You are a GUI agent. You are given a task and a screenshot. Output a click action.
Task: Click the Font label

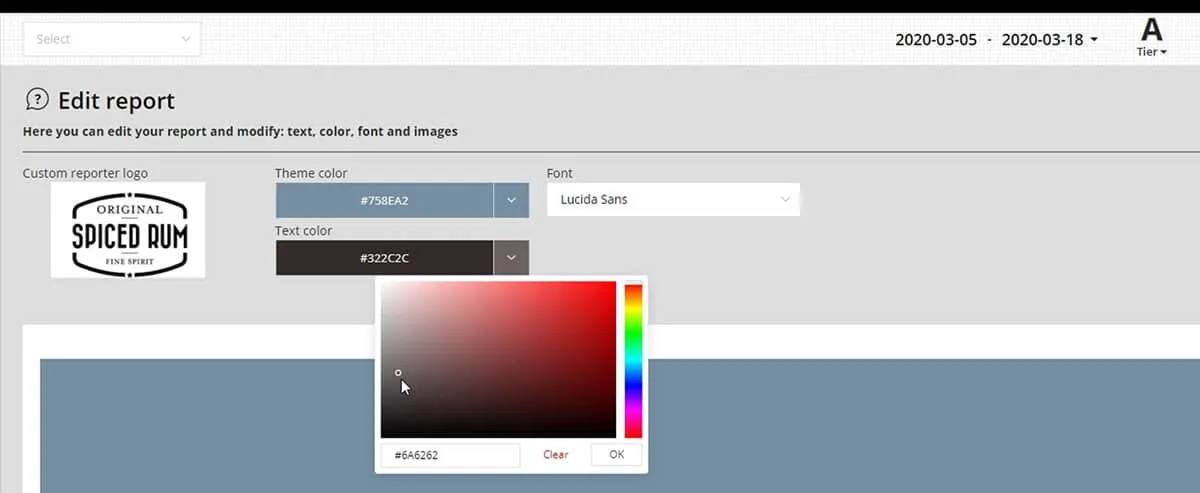pyautogui.click(x=560, y=173)
